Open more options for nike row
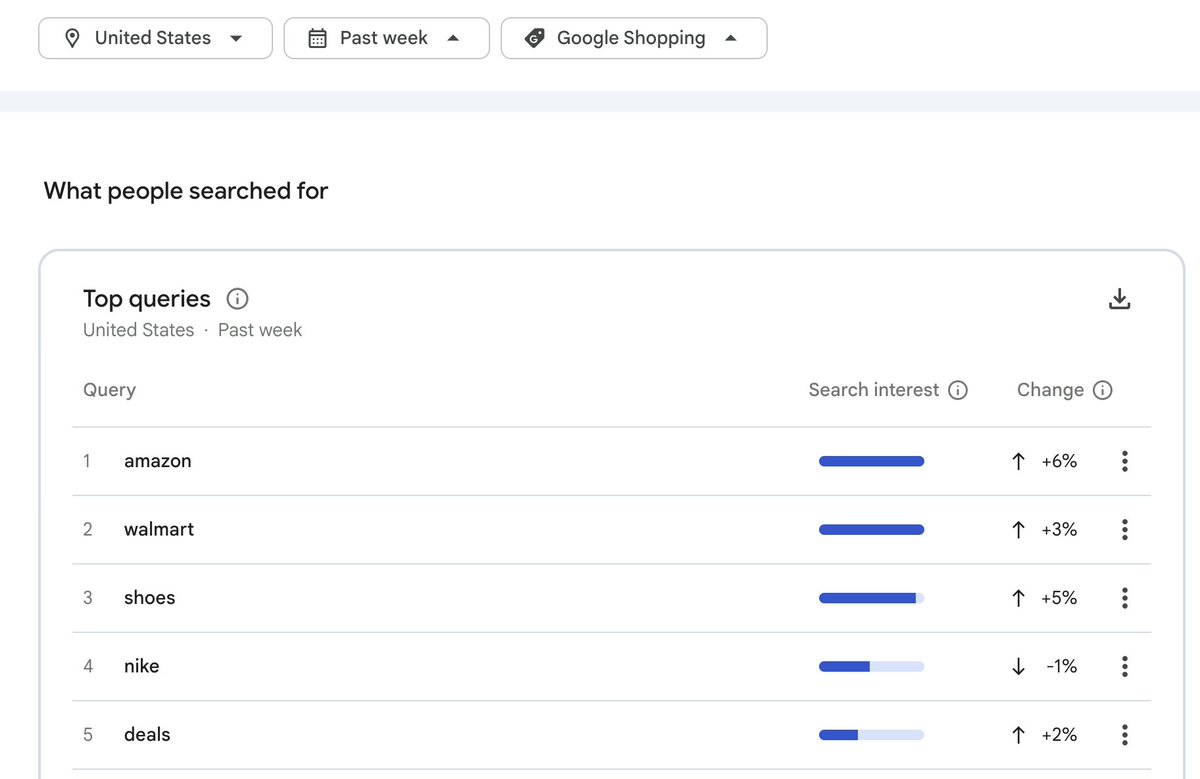 pos(1125,666)
